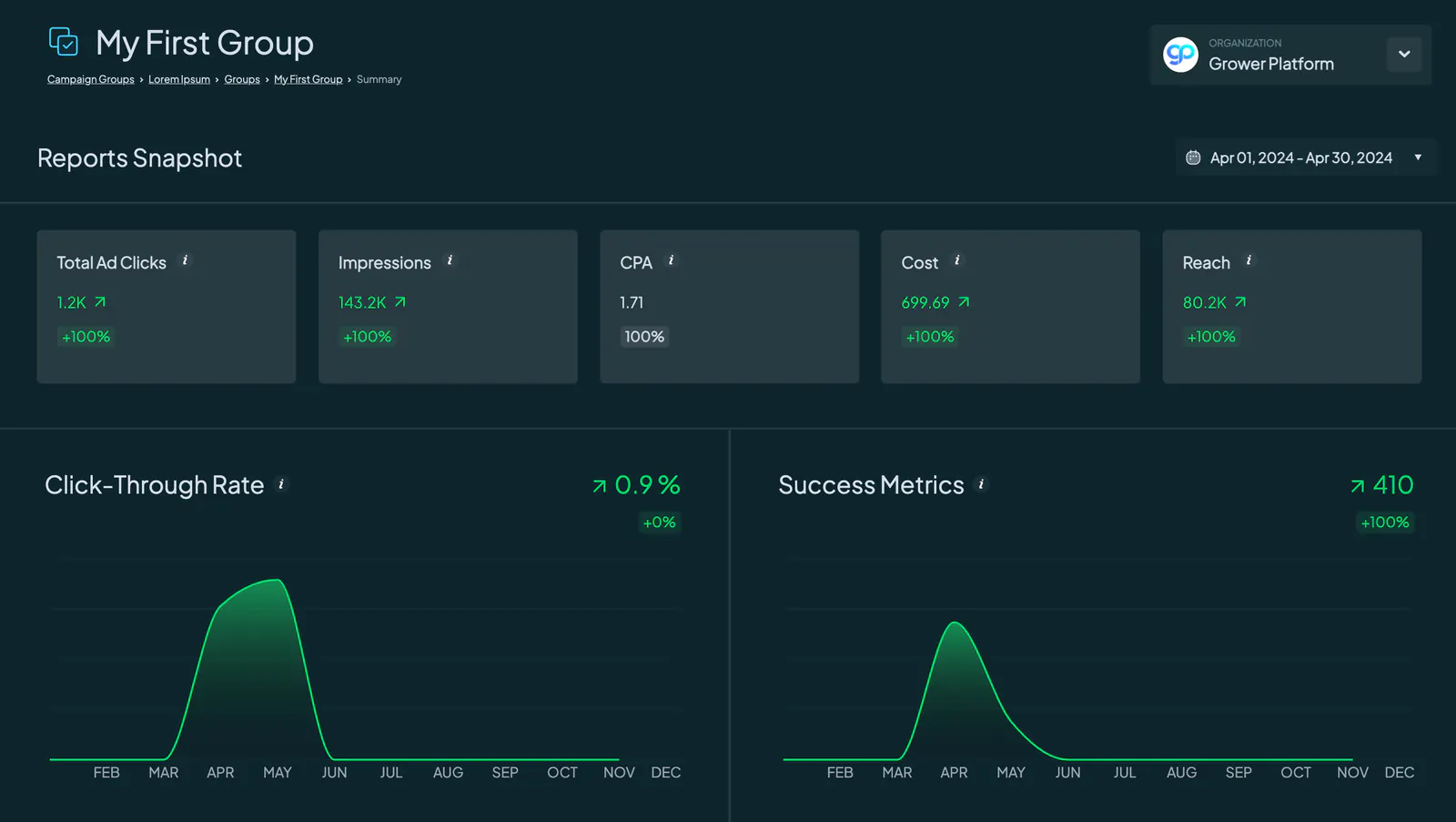Click the campaign group icon beside My First Group

pos(64,42)
